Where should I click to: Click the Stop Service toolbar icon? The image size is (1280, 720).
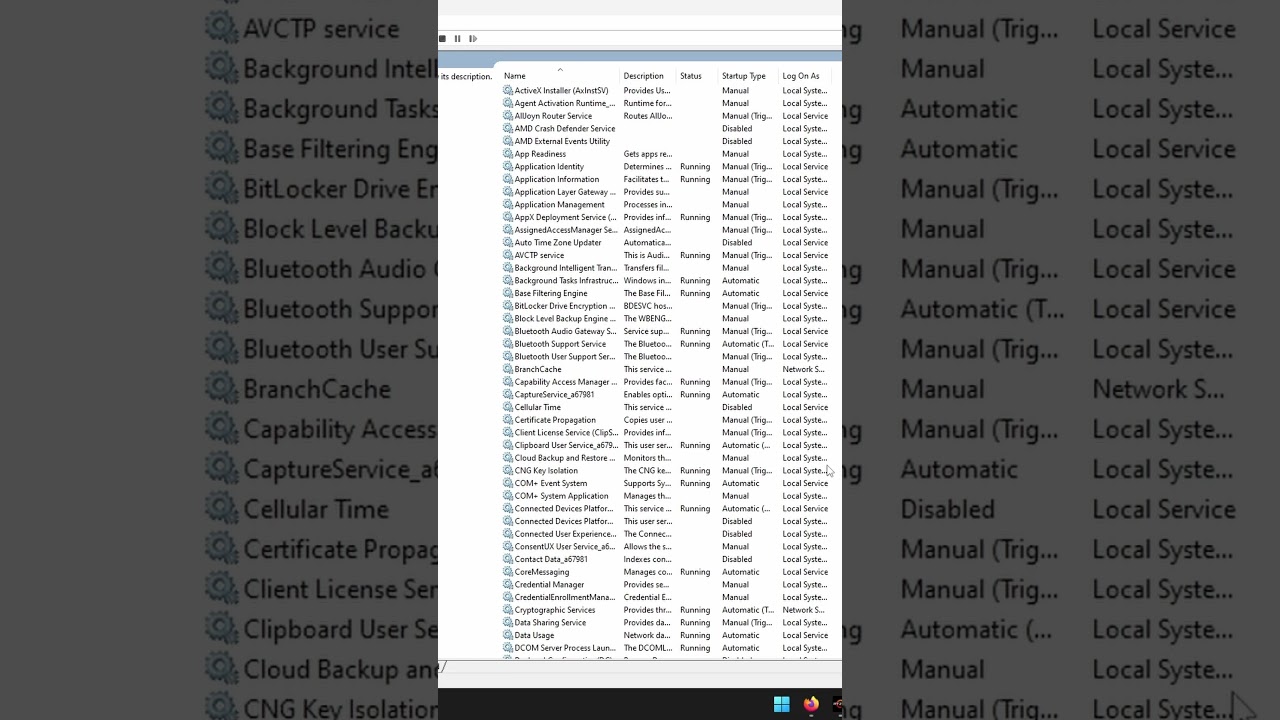click(x=443, y=39)
